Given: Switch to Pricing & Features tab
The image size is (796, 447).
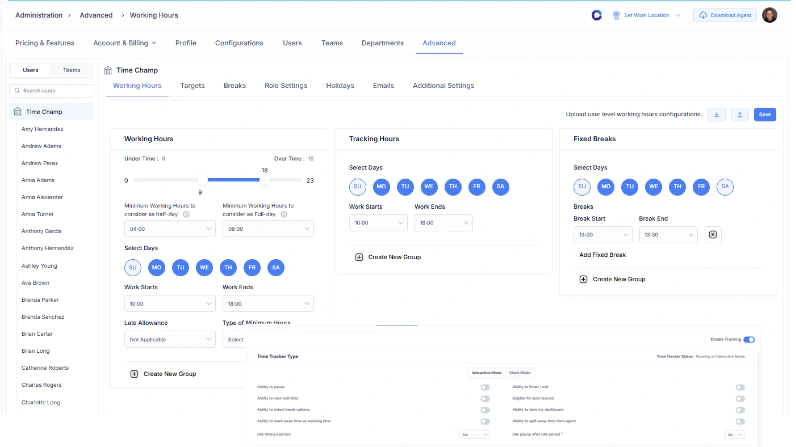Looking at the screenshot, I should coord(45,43).
